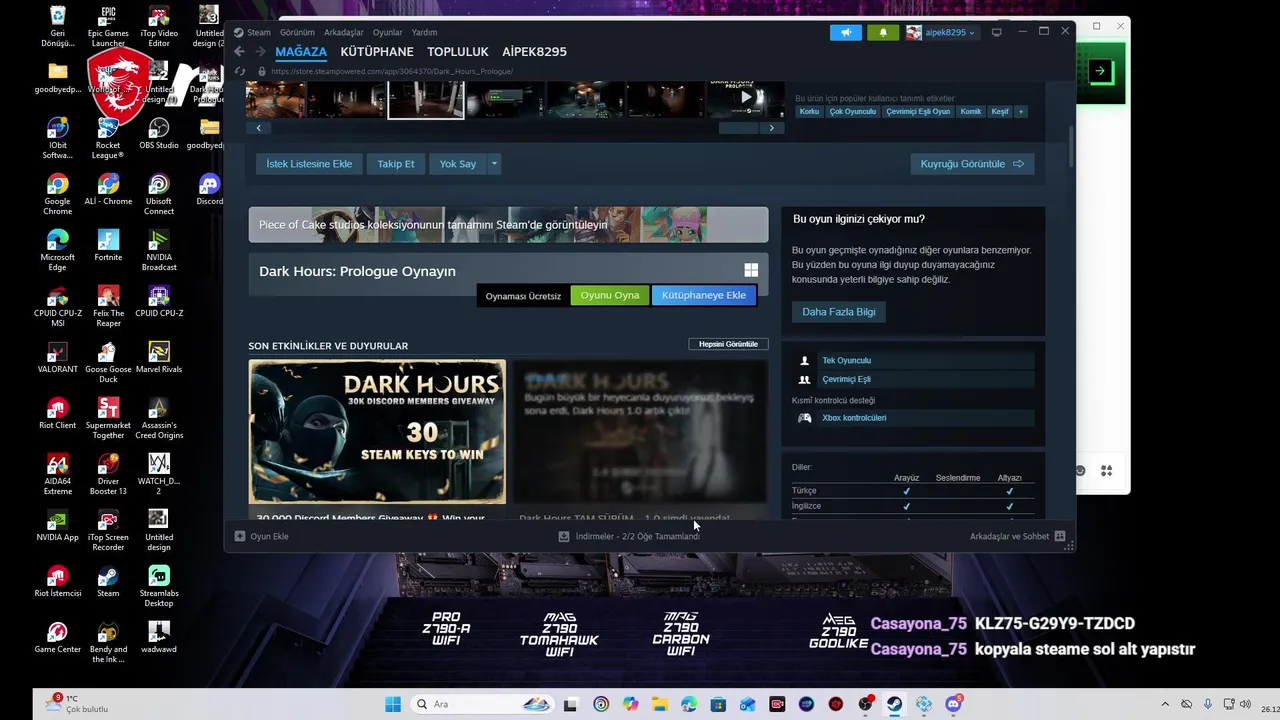
Task: Open VALORANT desktop icon
Action: point(57,357)
